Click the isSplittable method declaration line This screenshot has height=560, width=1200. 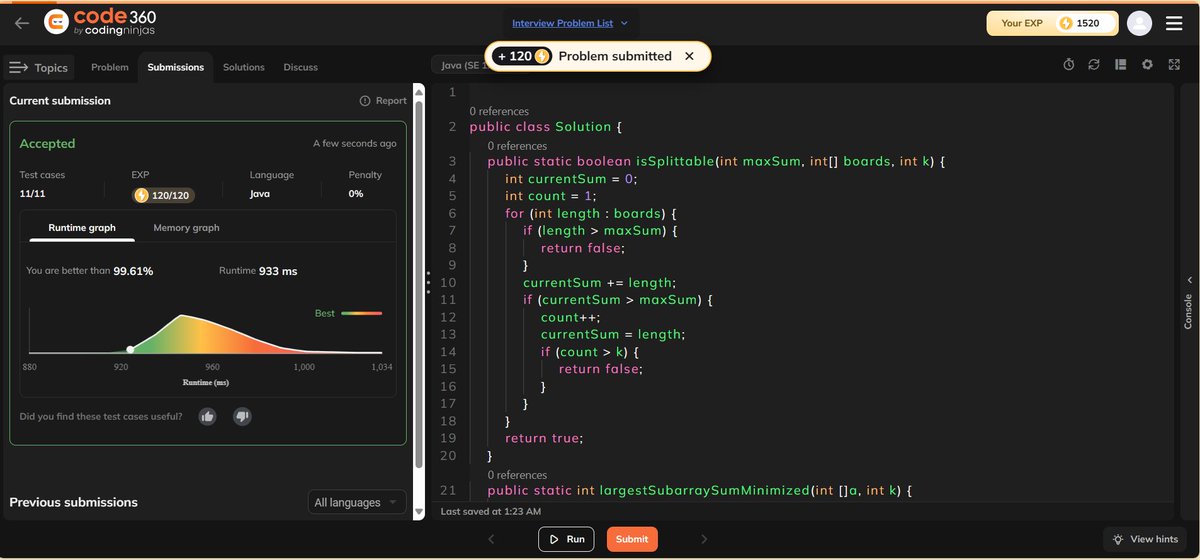[x=716, y=161]
